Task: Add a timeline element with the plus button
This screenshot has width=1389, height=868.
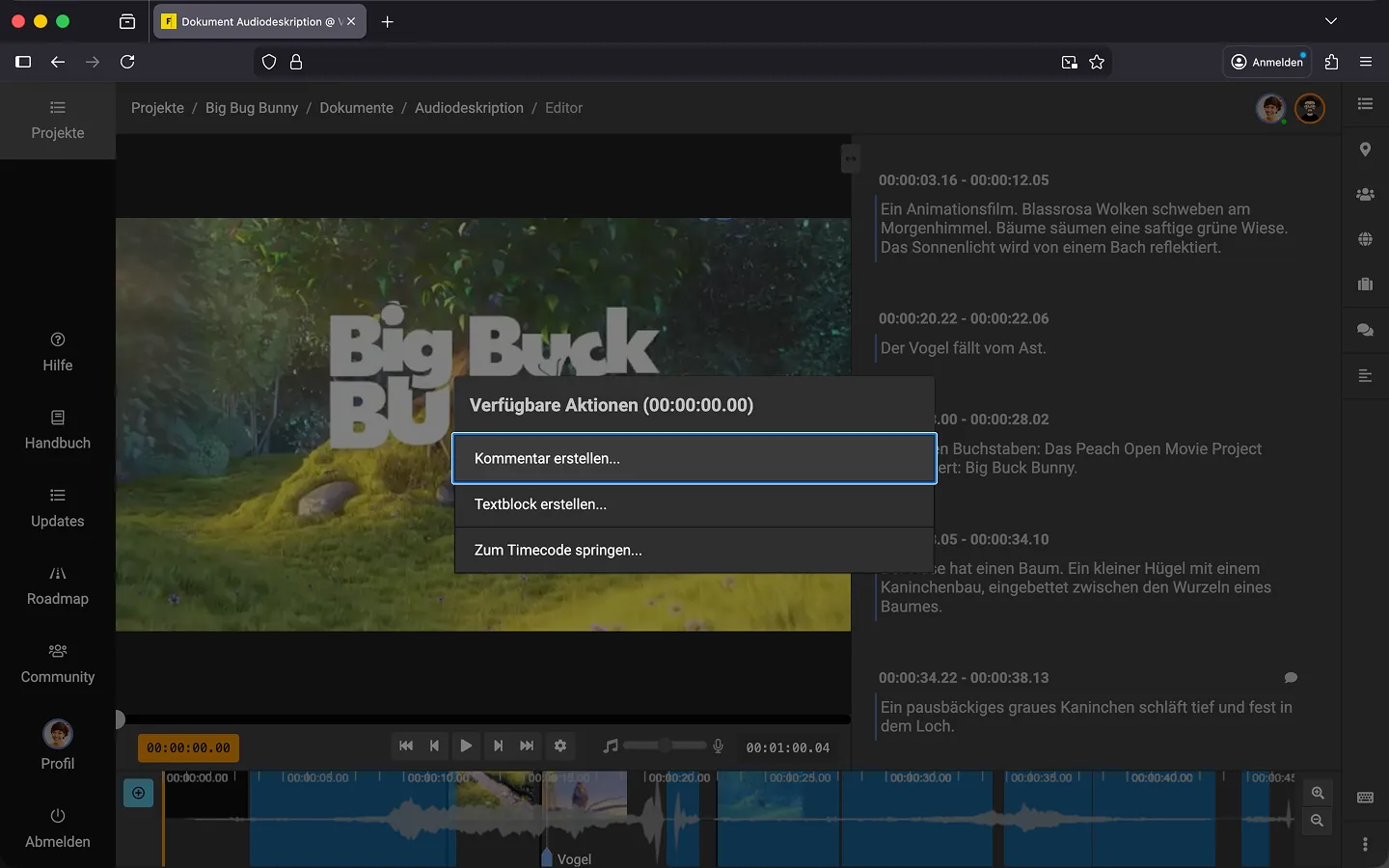Action: point(139,793)
